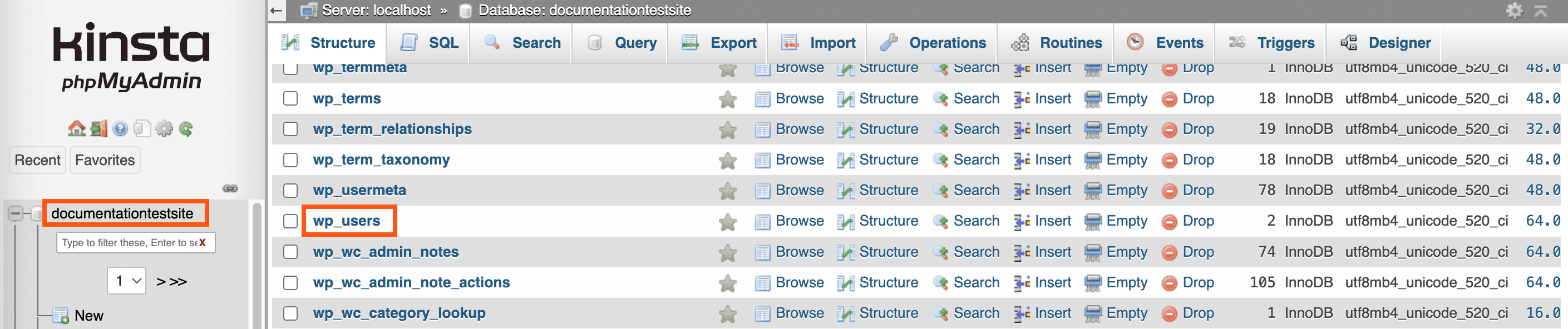Empty the wp_wc_admin_notes table
The width and height of the screenshot is (1568, 329).
1126,252
